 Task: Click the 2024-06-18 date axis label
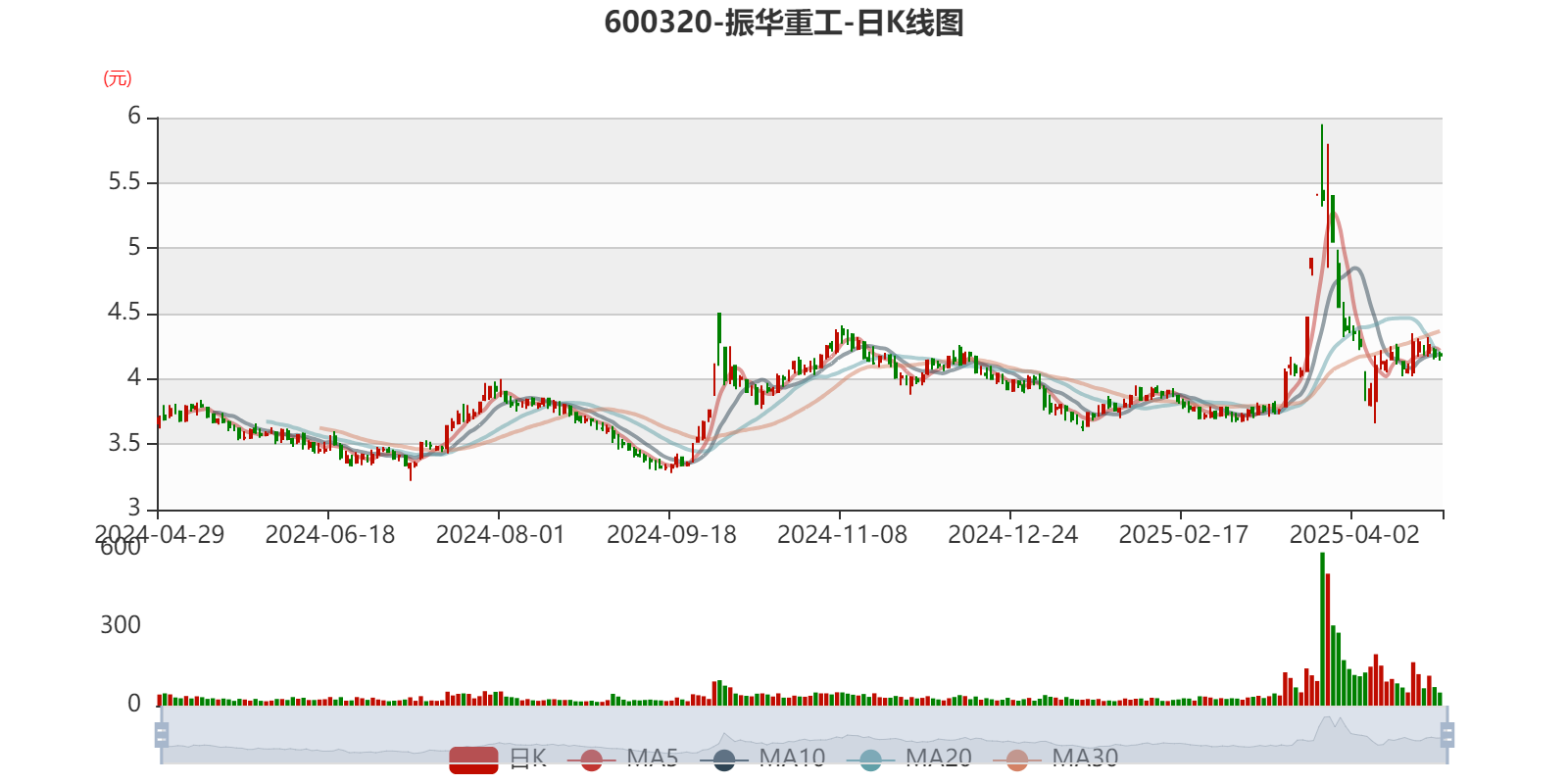pyautogui.click(x=330, y=534)
